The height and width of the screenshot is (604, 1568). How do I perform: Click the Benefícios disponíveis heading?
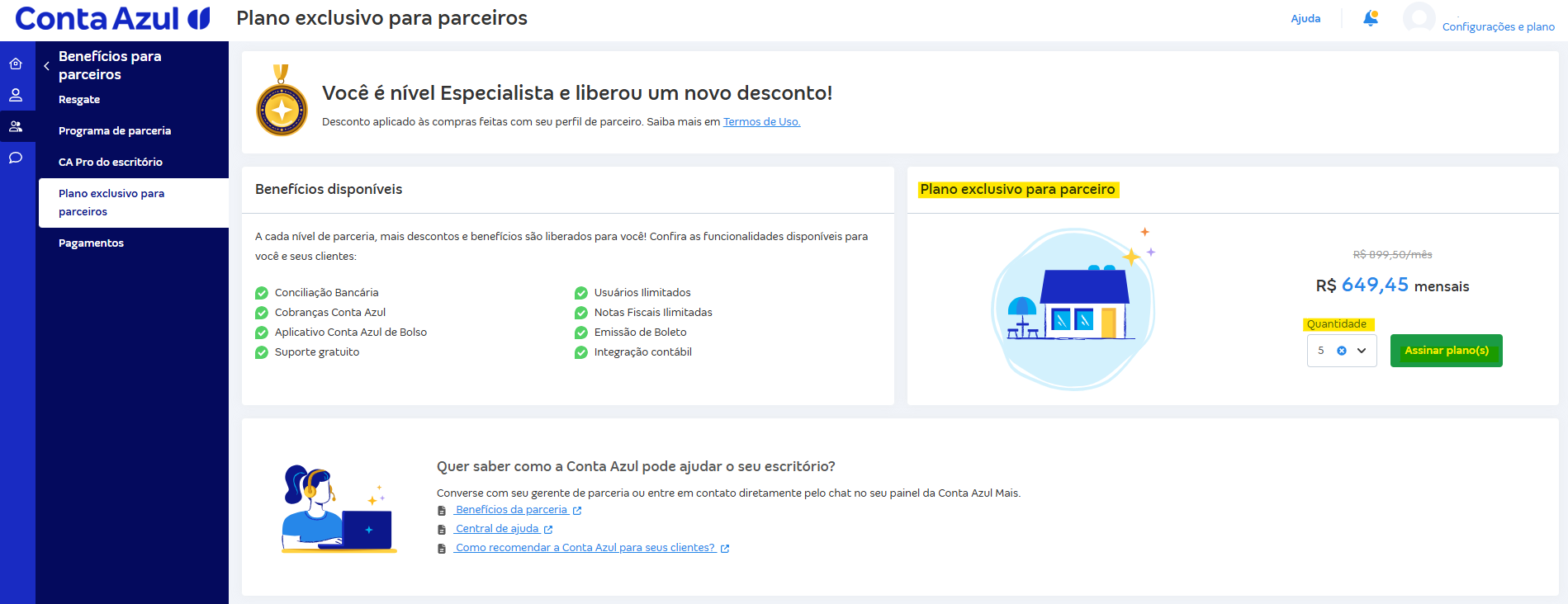pyautogui.click(x=329, y=189)
